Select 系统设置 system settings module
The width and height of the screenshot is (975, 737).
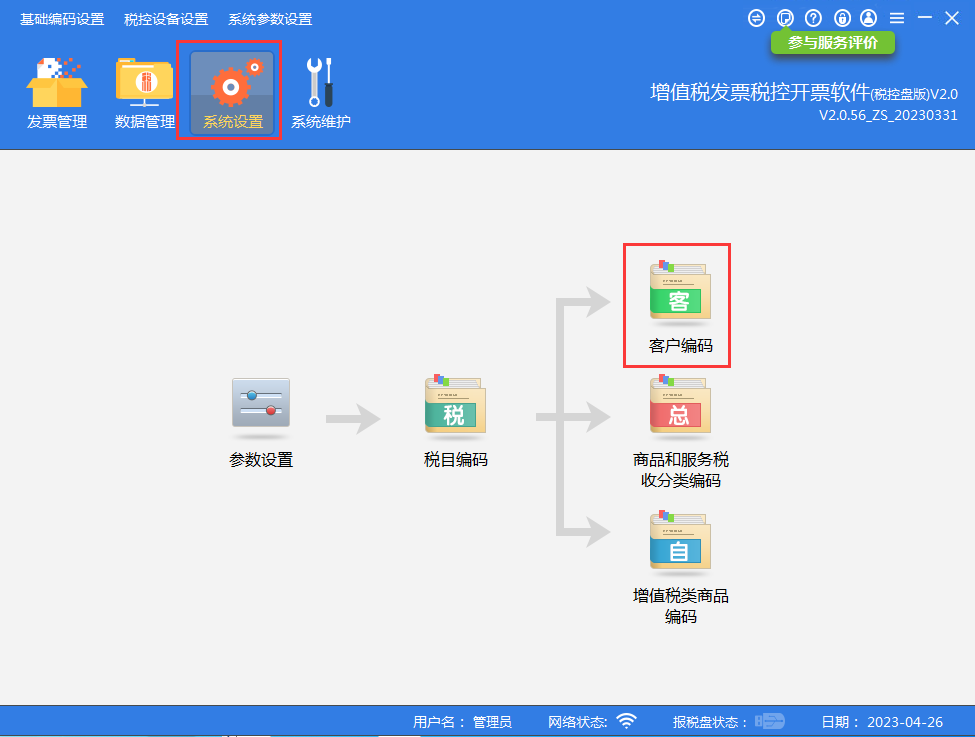click(232, 92)
